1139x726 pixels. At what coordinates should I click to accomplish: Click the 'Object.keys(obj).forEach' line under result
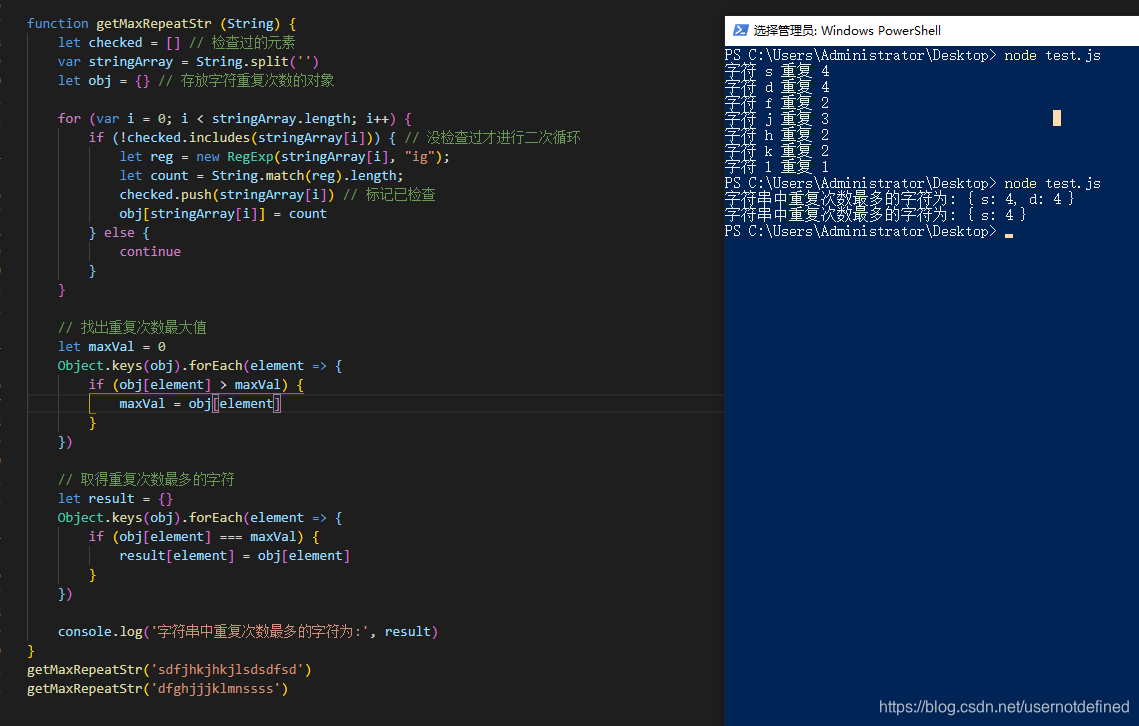pyautogui.click(x=200, y=517)
